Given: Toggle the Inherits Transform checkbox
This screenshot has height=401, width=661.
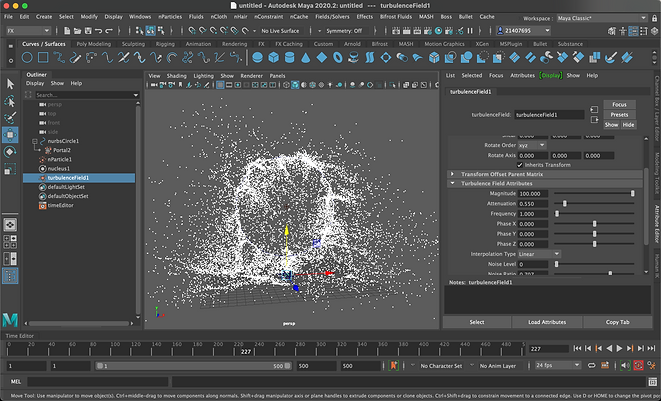Looking at the screenshot, I should pyautogui.click(x=520, y=165).
